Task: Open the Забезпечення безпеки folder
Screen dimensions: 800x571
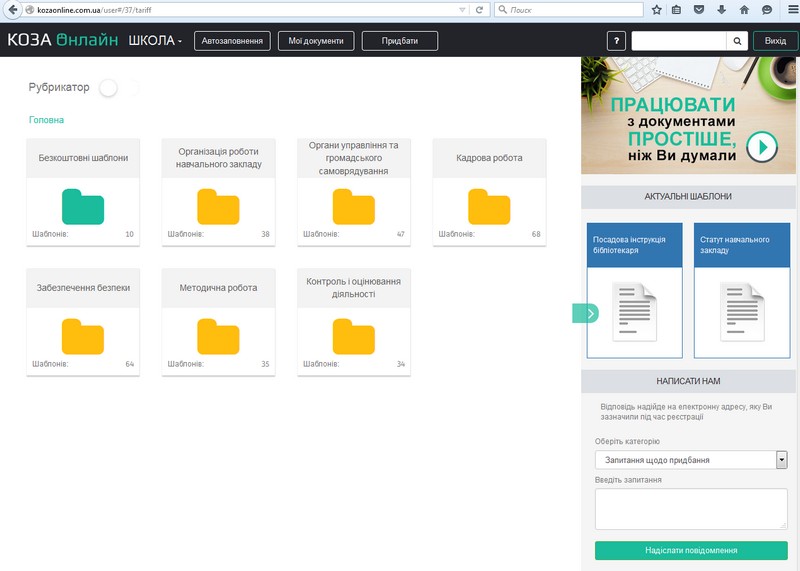Action: click(x=83, y=336)
